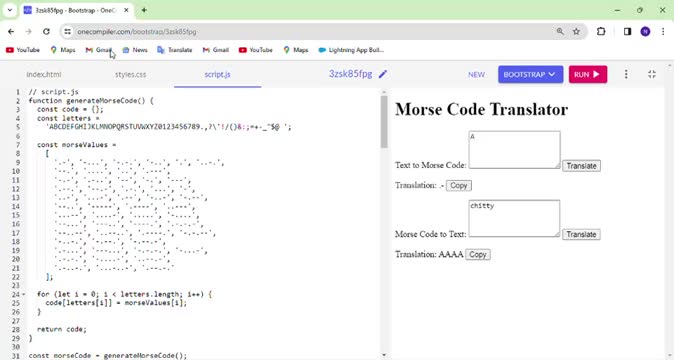Image resolution: width=674 pixels, height=360 pixels.
Task: Reload the page with the refresh icon
Action: tap(46, 31)
